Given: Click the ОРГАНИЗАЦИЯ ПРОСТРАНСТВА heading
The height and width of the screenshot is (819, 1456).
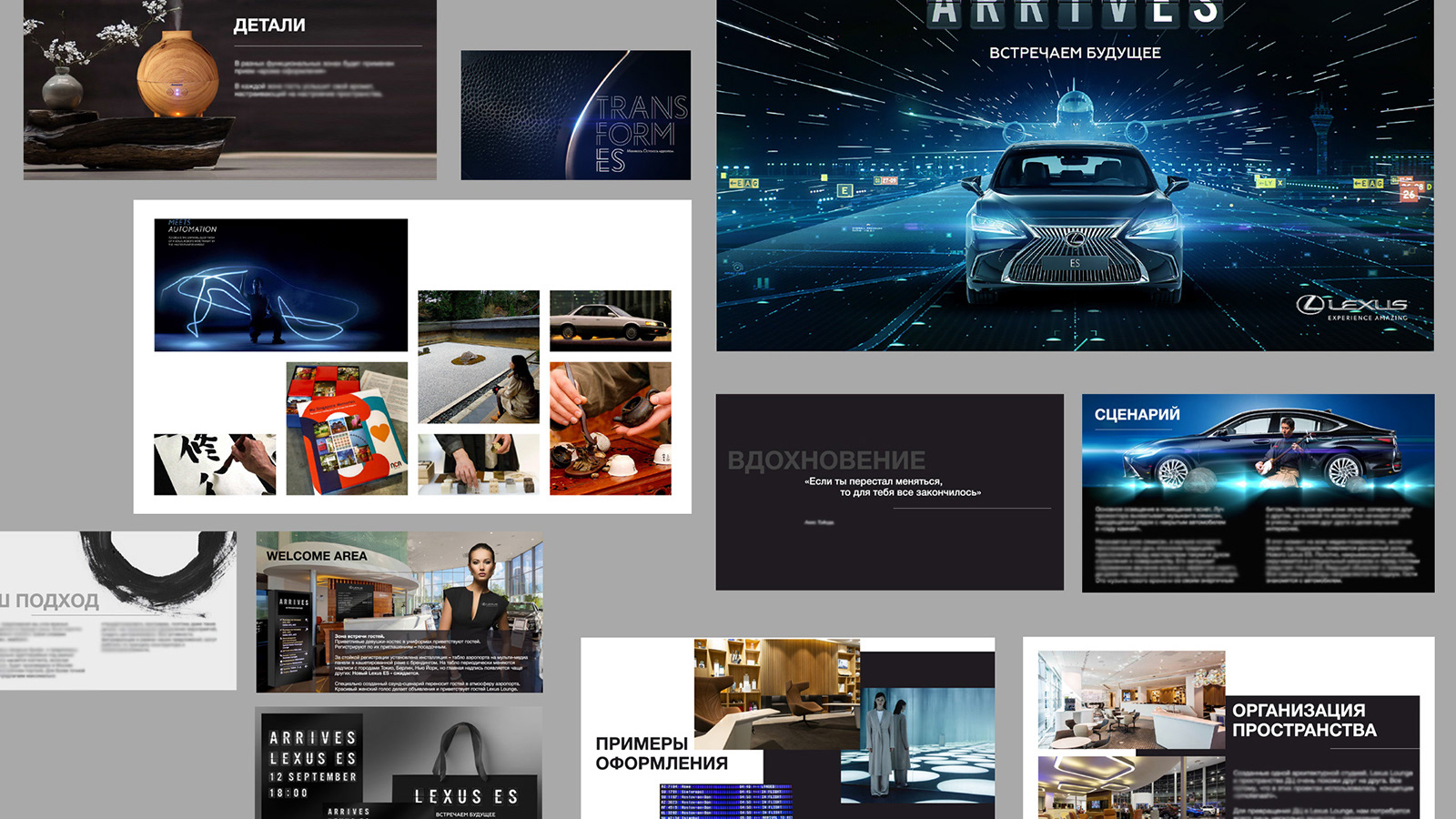Looking at the screenshot, I should point(1304,720).
